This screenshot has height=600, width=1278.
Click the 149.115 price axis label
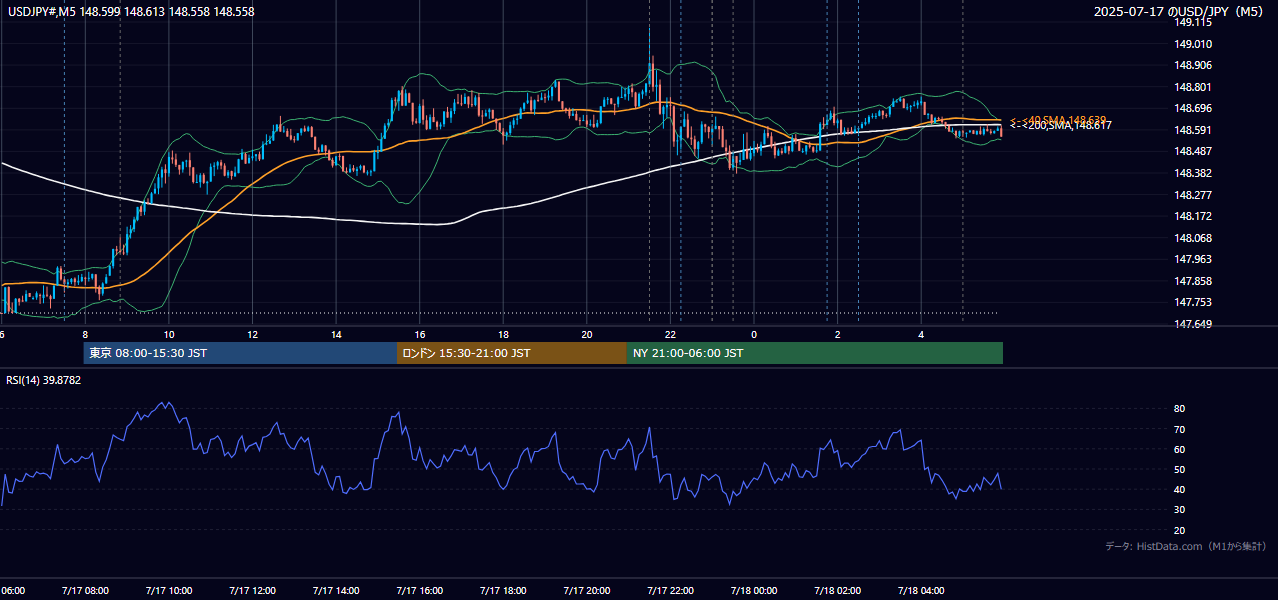(1193, 22)
